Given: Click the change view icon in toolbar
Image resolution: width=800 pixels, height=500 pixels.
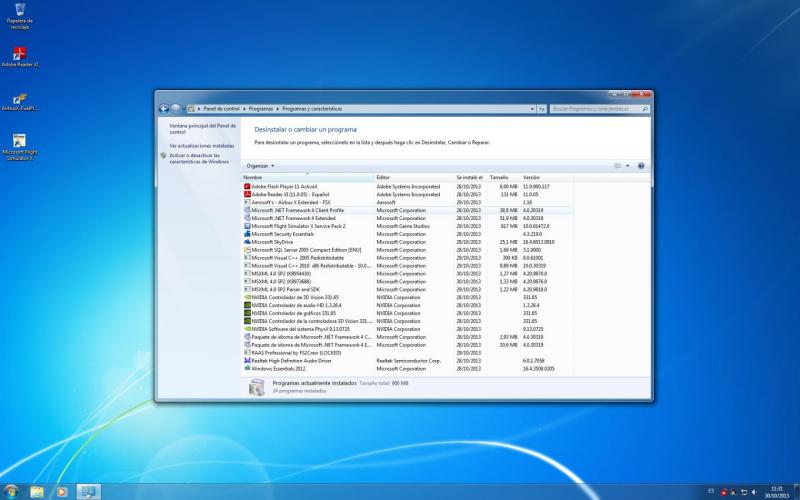Looking at the screenshot, I should pyautogui.click(x=618, y=166).
